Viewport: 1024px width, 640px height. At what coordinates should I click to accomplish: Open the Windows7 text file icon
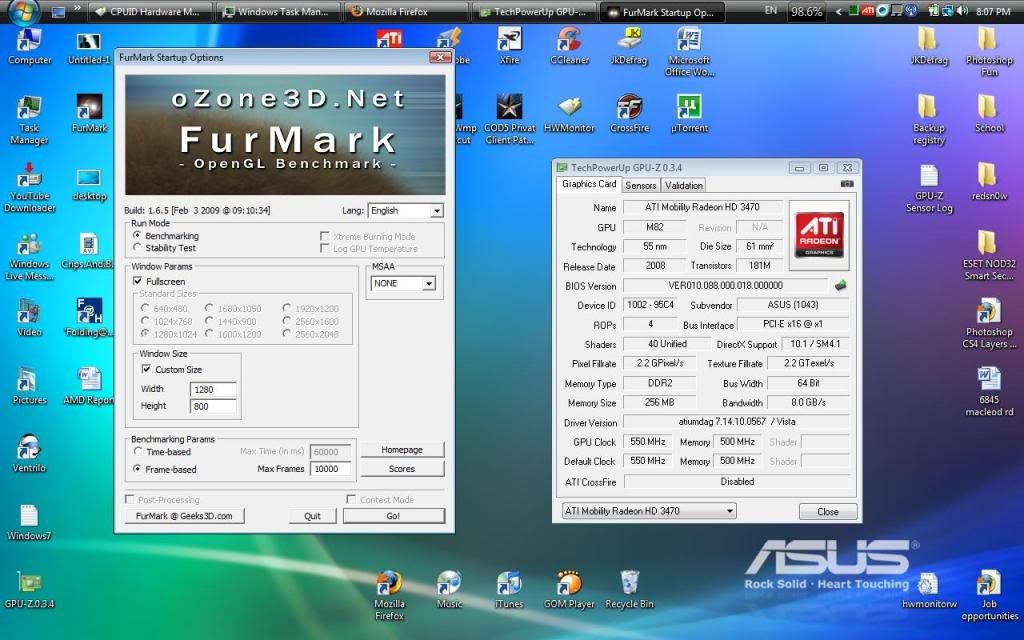(29, 522)
